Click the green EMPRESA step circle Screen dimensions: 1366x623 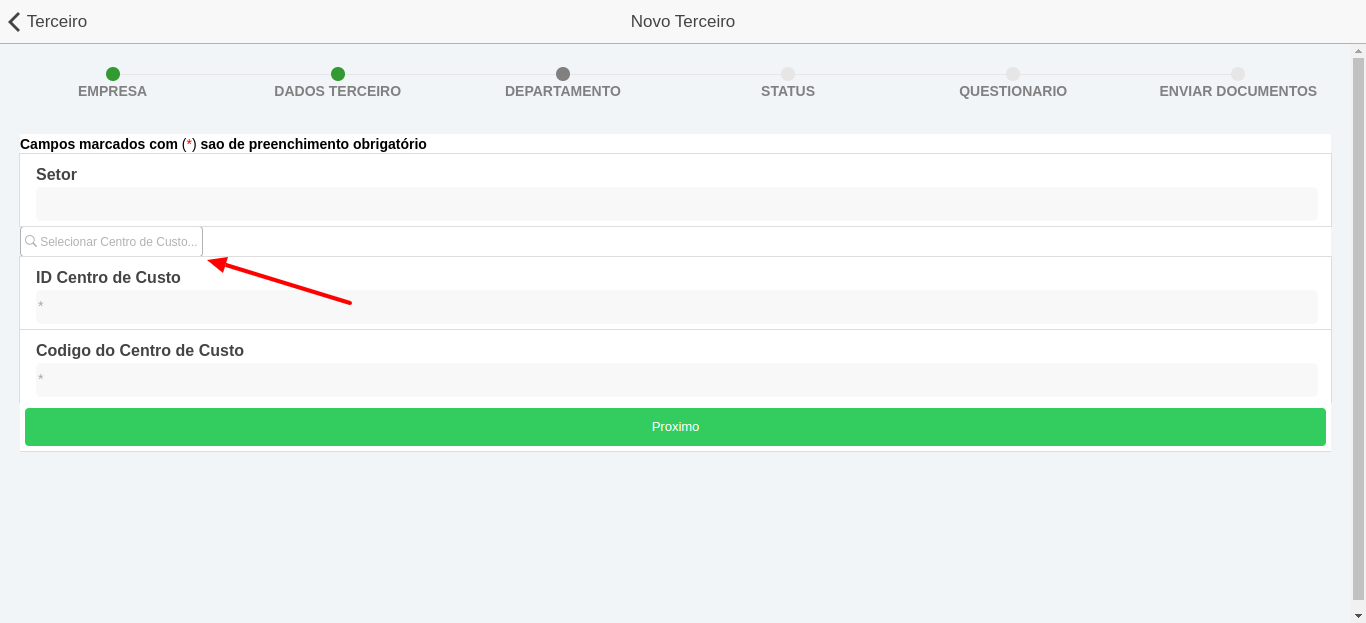click(113, 74)
